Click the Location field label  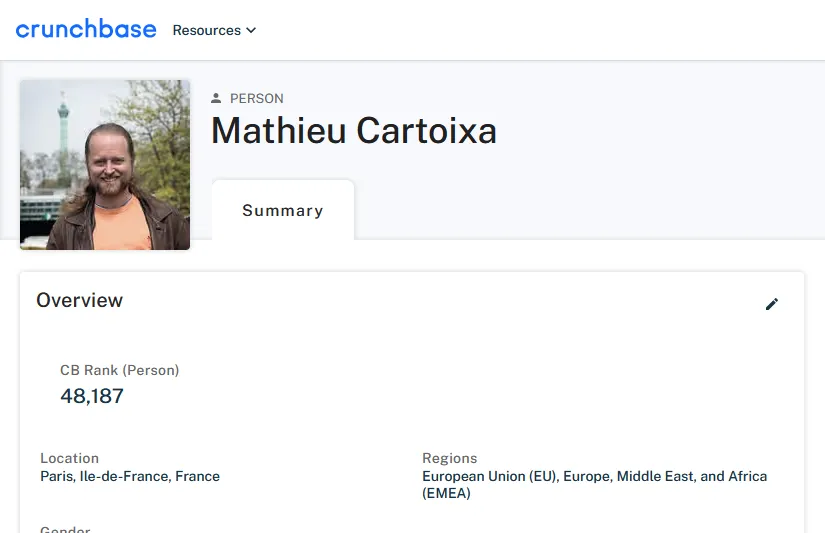pos(69,458)
